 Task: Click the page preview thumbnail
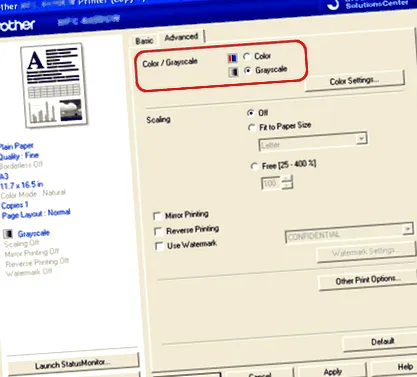(x=54, y=85)
